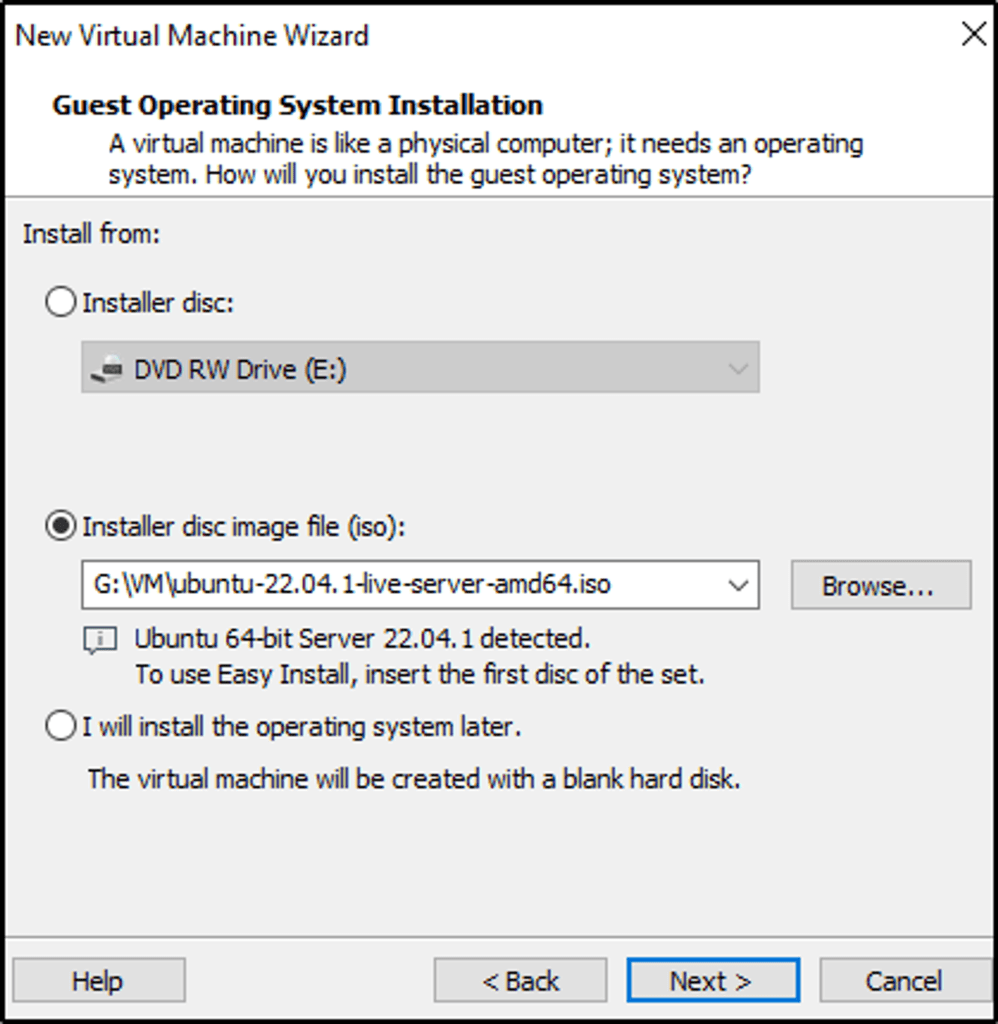Screen dimensions: 998x1024
Task: Close the wizard with the X button
Action: coord(973,35)
